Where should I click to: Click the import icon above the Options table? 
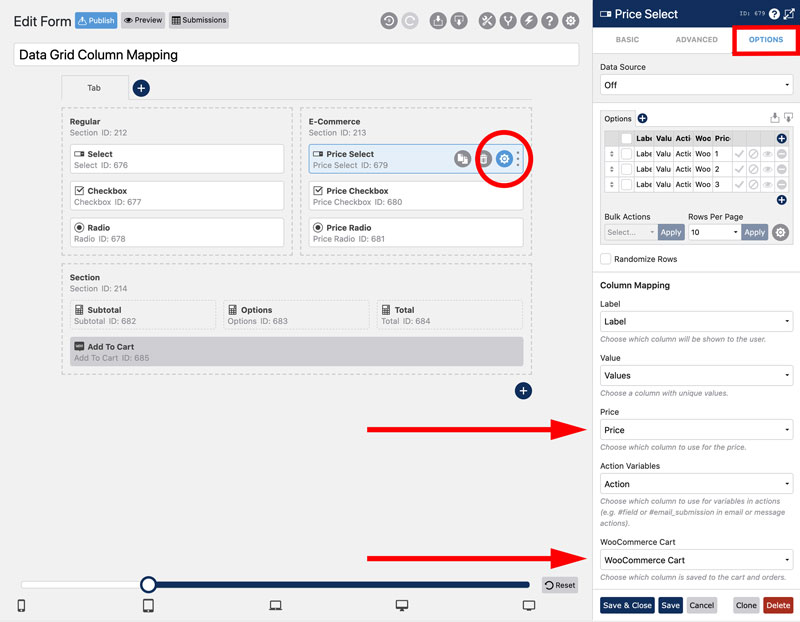(775, 117)
